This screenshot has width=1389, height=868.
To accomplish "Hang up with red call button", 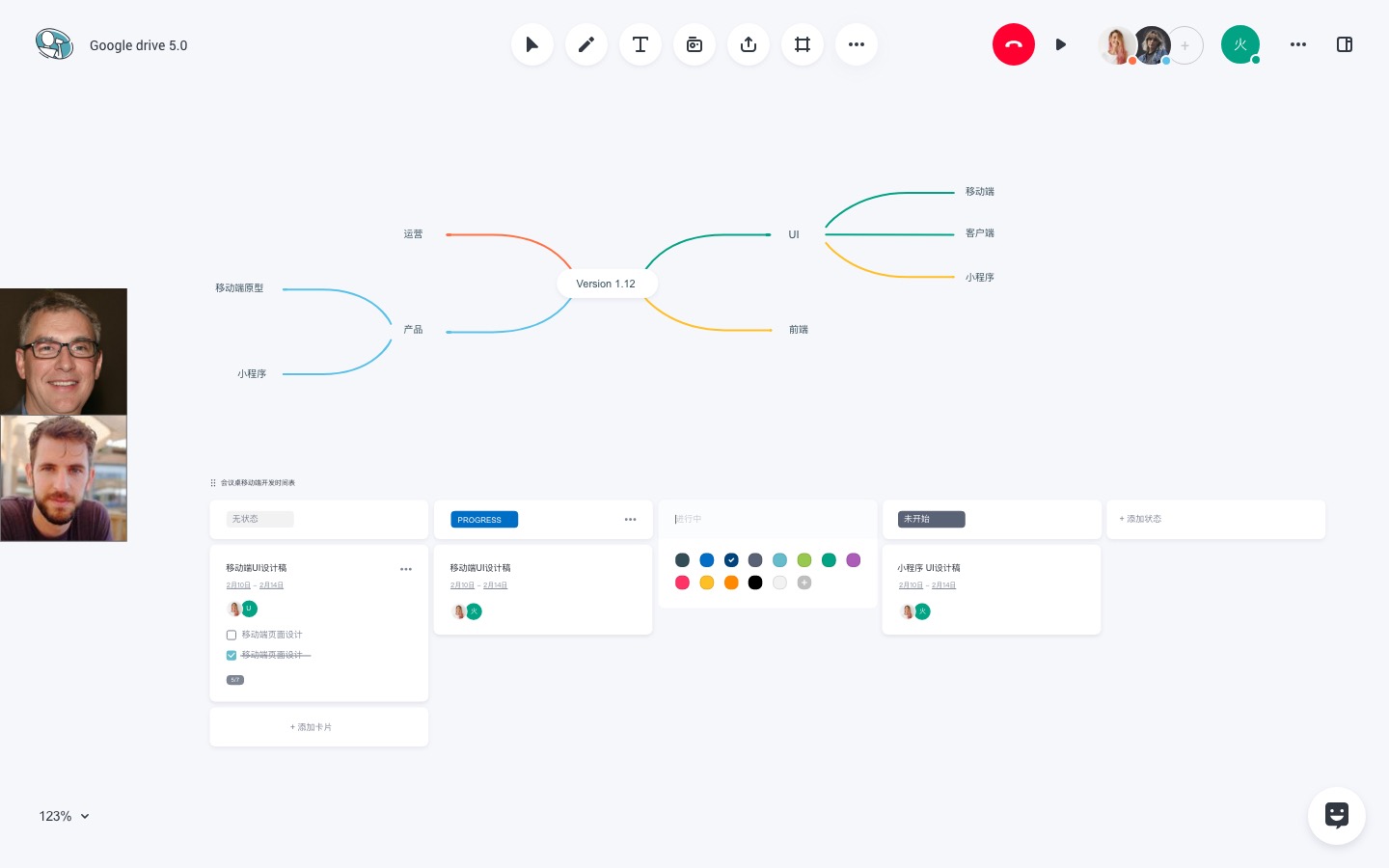I will pos(1013,44).
